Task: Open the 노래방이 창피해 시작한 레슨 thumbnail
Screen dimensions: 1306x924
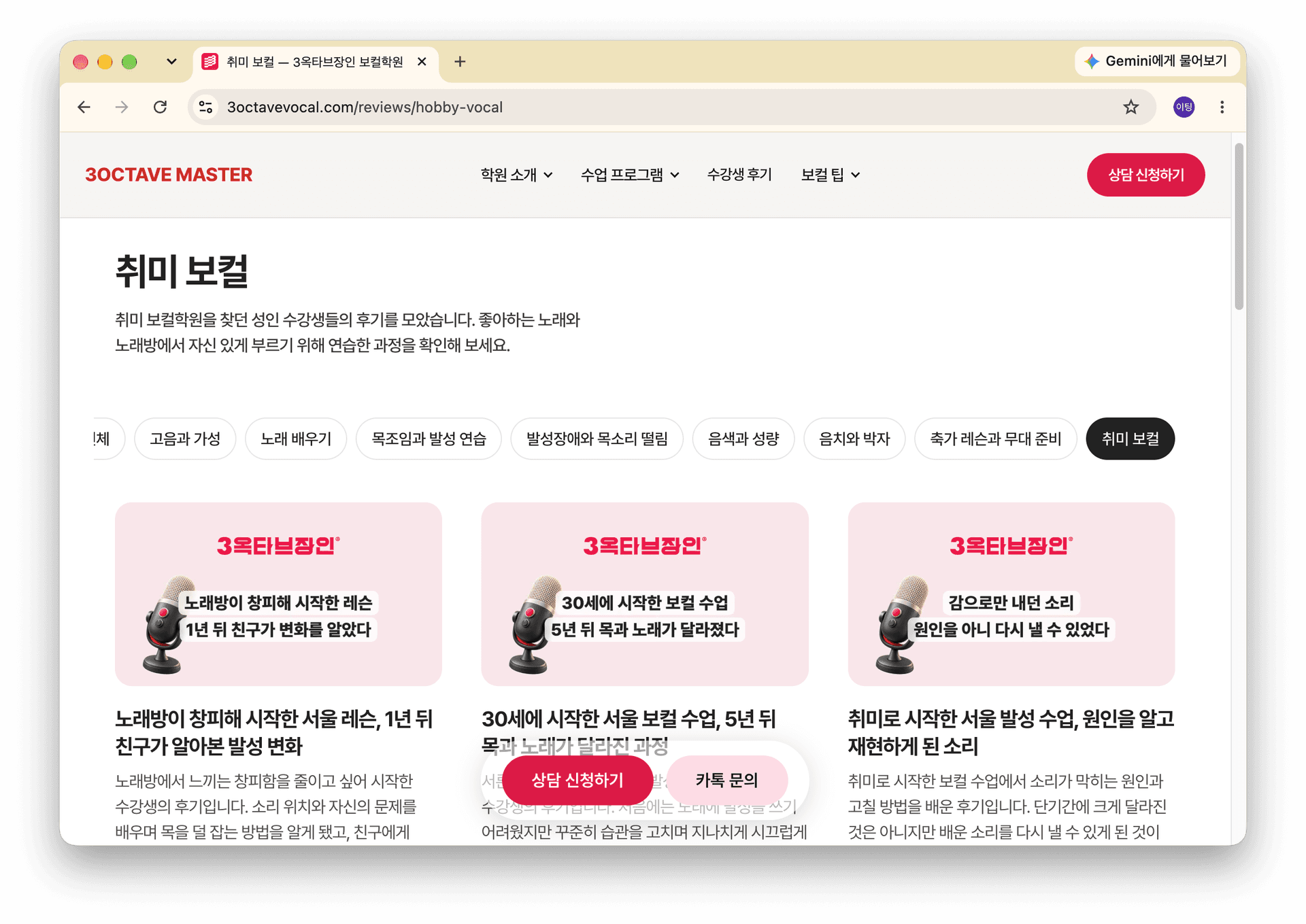Action: 278,594
